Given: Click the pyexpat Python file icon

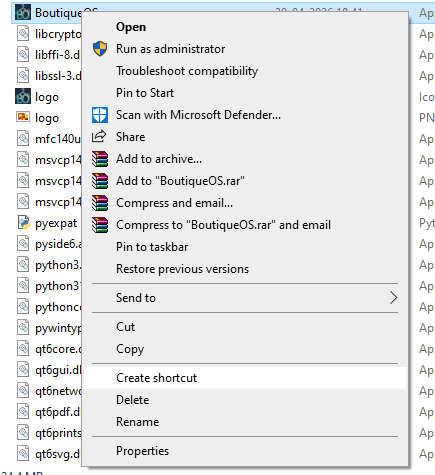Looking at the screenshot, I should 24,223.
